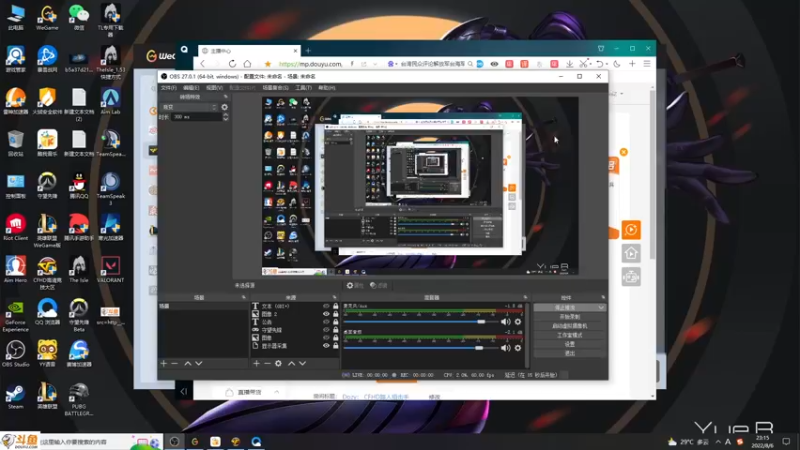Toggle visibility eye of the game capture source
This screenshot has height=450, width=800.
point(326,330)
